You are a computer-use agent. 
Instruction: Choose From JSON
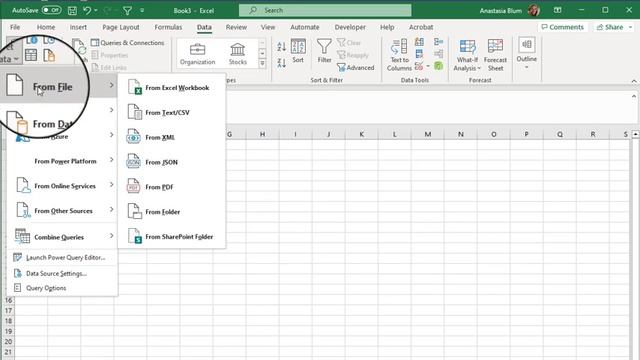click(171, 162)
